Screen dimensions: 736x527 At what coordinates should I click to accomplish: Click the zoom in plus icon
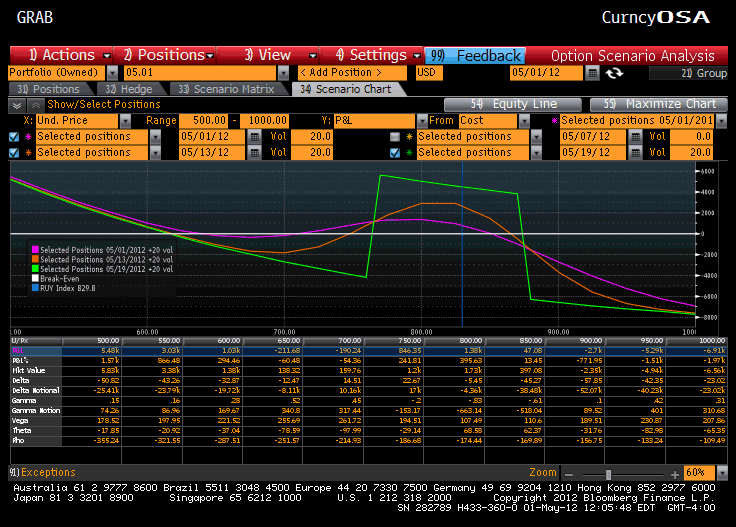point(675,472)
